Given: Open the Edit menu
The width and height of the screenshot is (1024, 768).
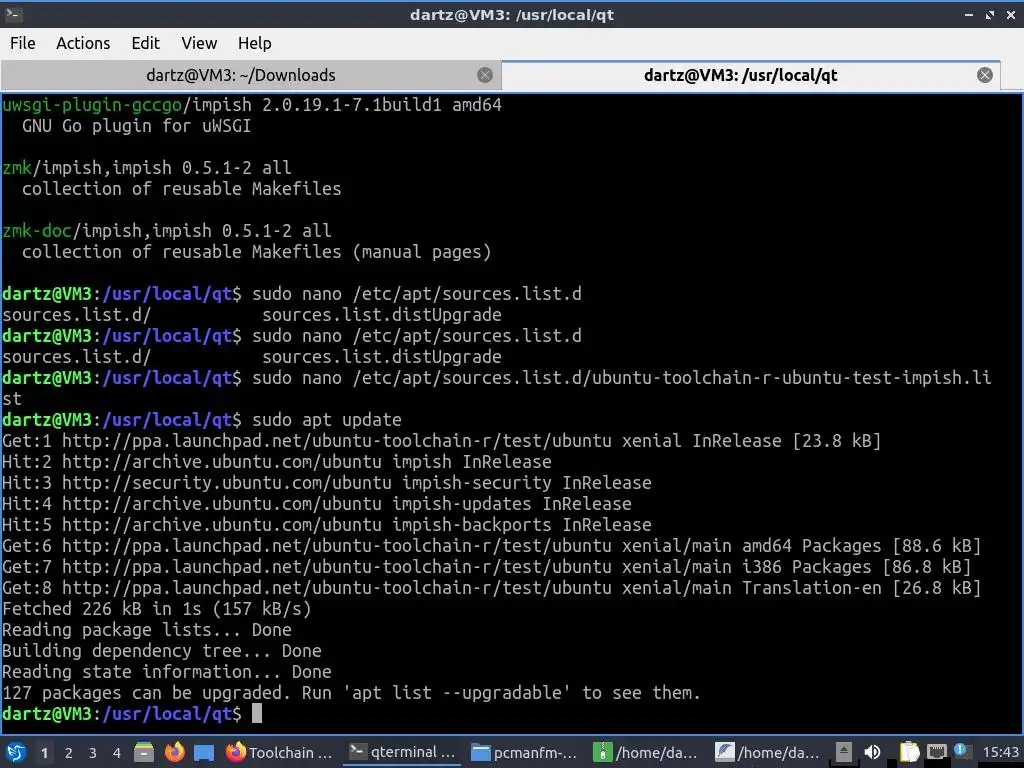Looking at the screenshot, I should pos(146,43).
